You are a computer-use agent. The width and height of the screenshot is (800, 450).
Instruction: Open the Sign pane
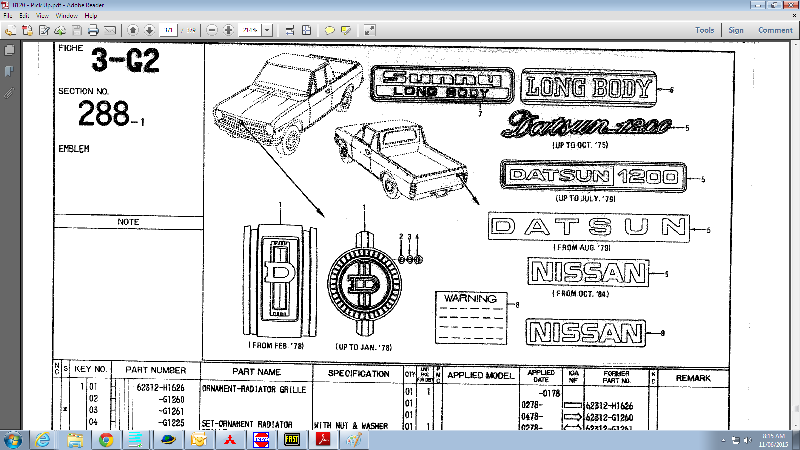coord(736,31)
